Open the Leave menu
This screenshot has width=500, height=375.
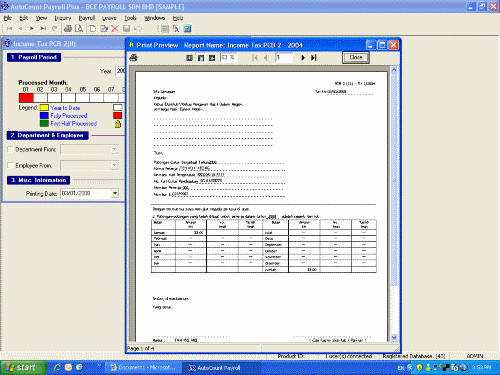(x=109, y=18)
